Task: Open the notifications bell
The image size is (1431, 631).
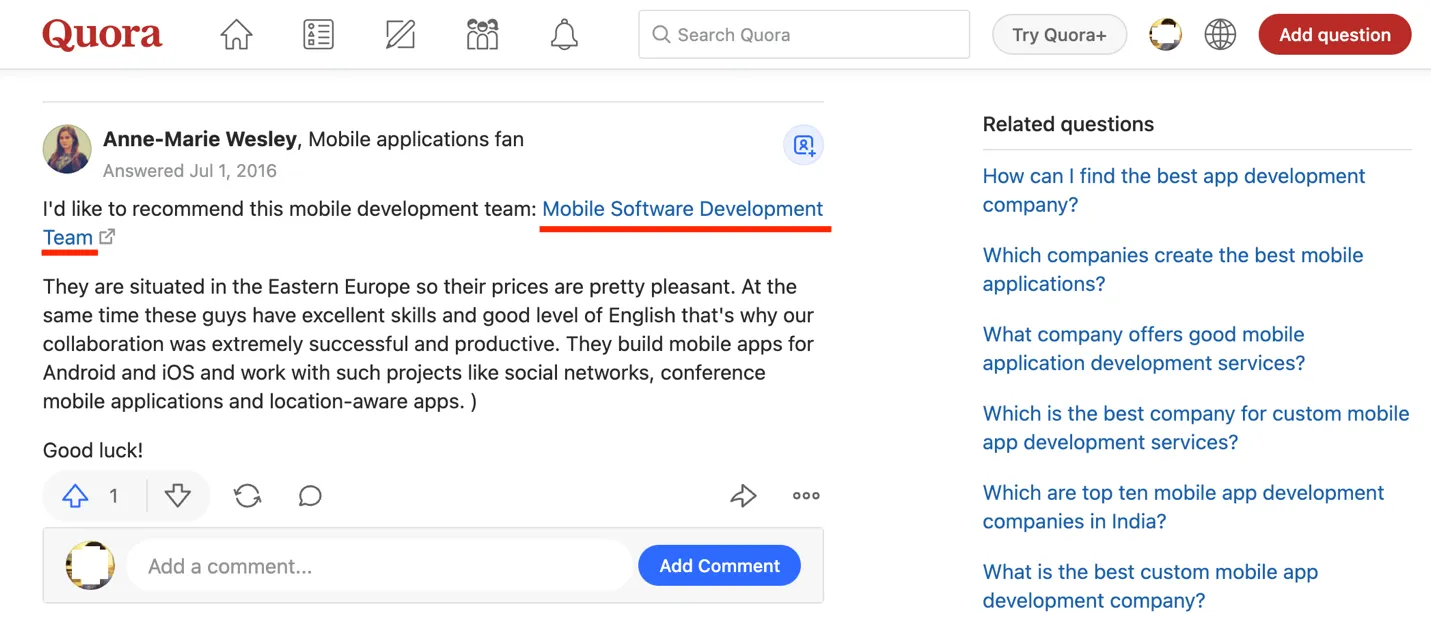Action: [x=564, y=35]
